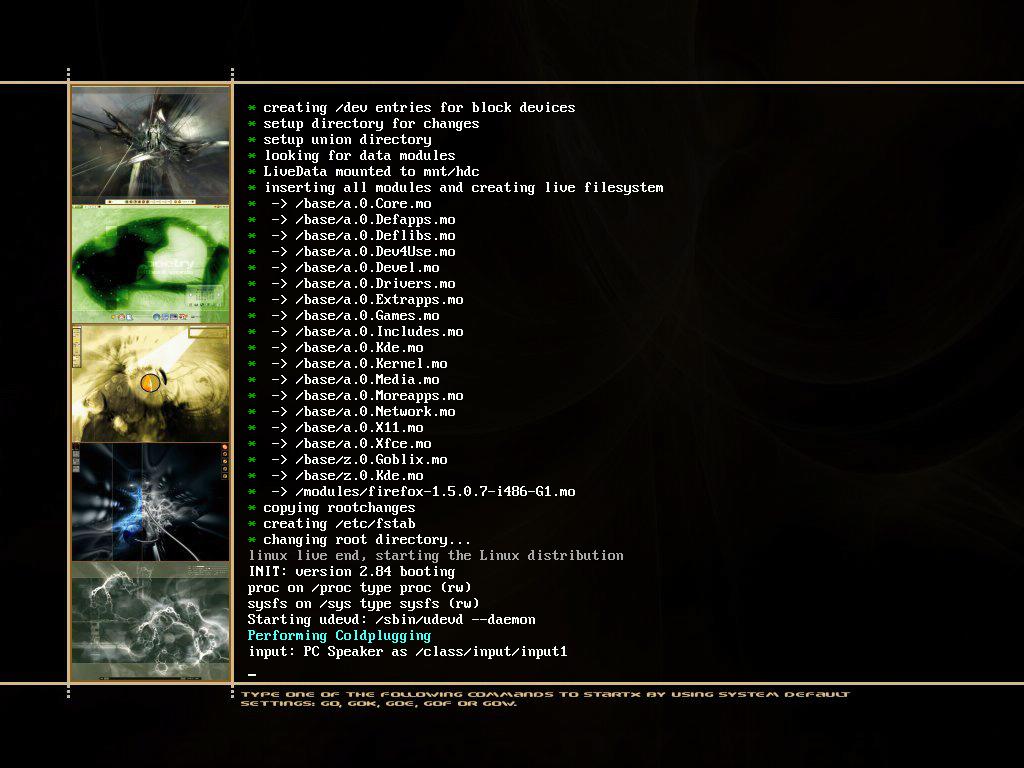
Task: Select 'LiveData mounted to mnt/hdc' line
Action: pos(363,172)
